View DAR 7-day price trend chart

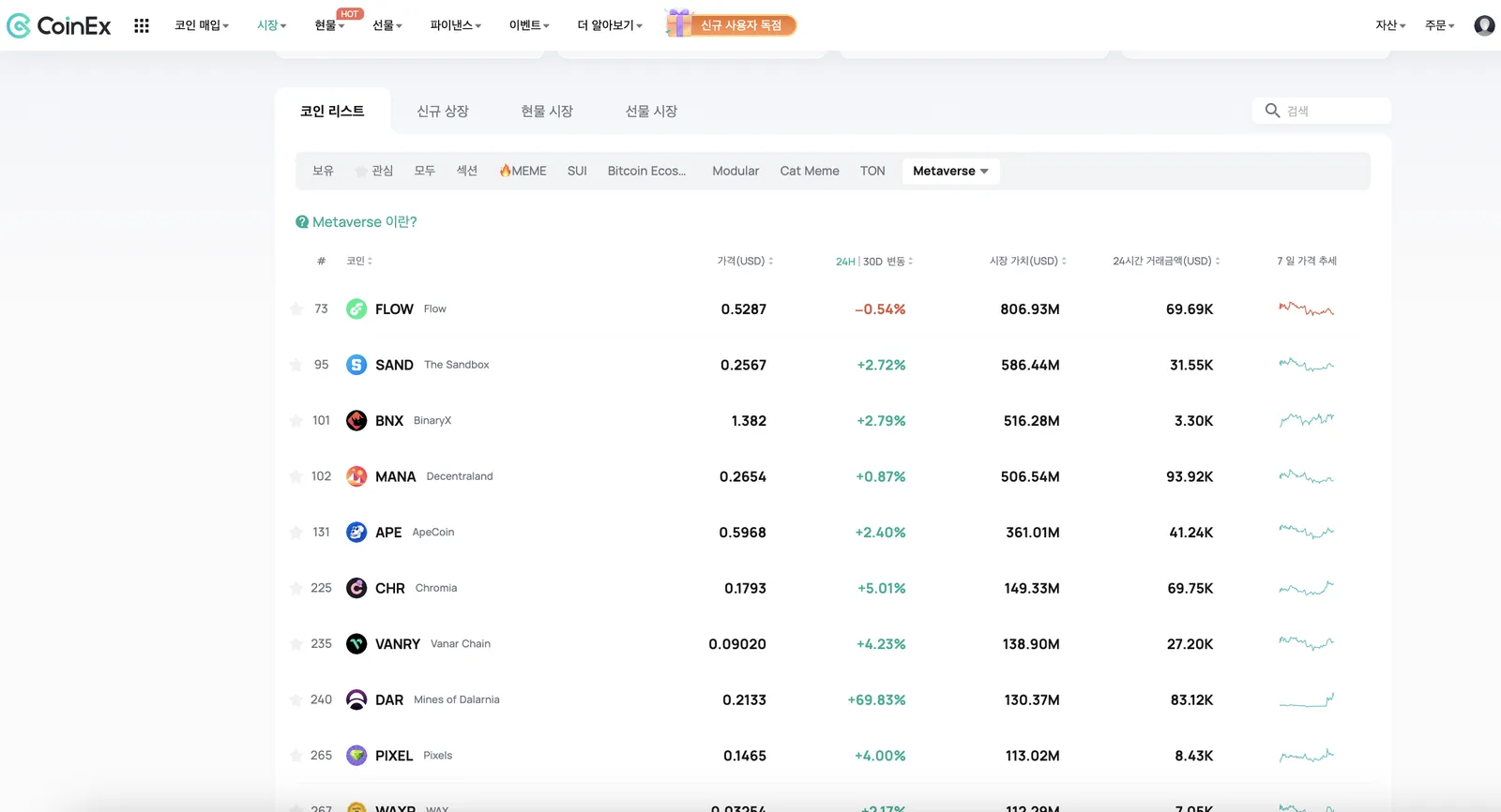(1306, 699)
